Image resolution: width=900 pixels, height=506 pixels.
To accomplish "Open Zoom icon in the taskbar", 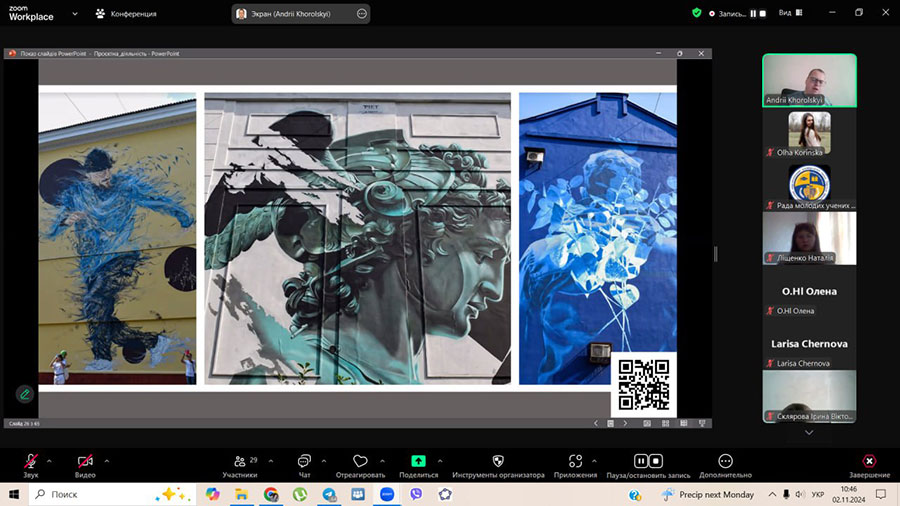I will click(x=387, y=494).
